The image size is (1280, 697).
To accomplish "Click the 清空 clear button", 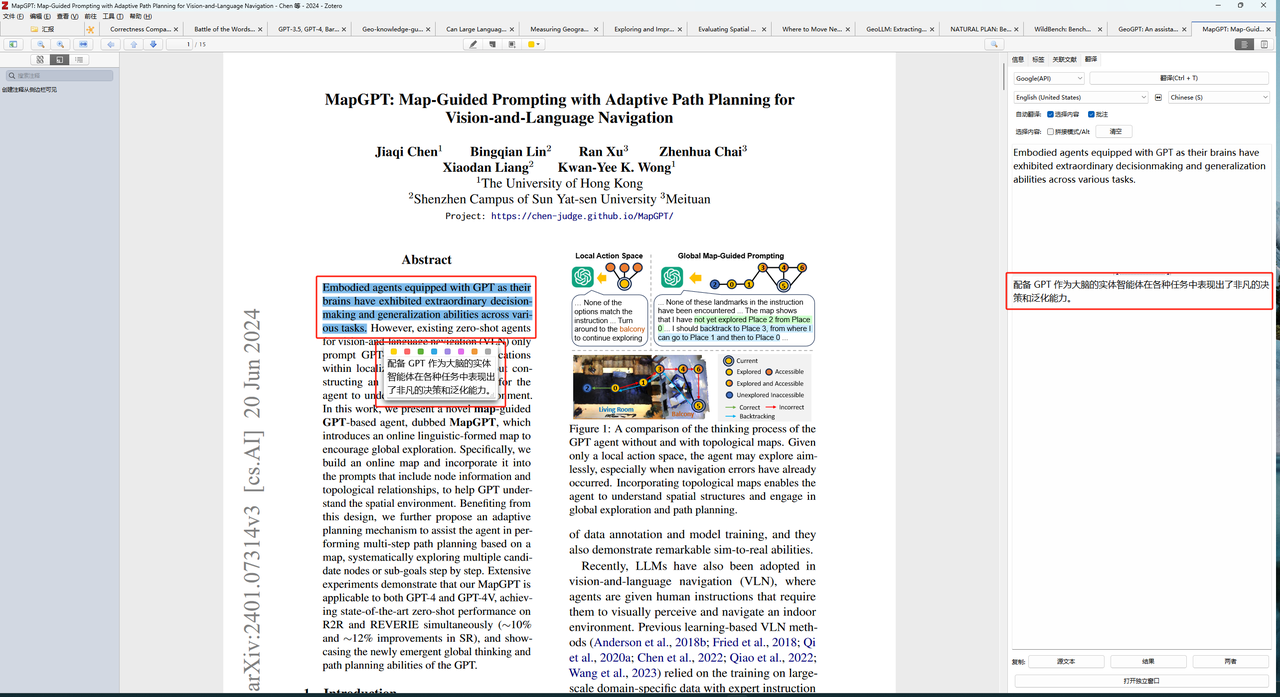I will [1114, 131].
